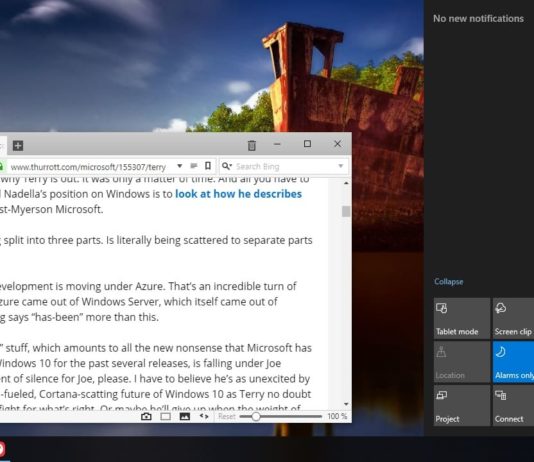
Task: Adjust the page zoom slider
Action: coord(280,416)
